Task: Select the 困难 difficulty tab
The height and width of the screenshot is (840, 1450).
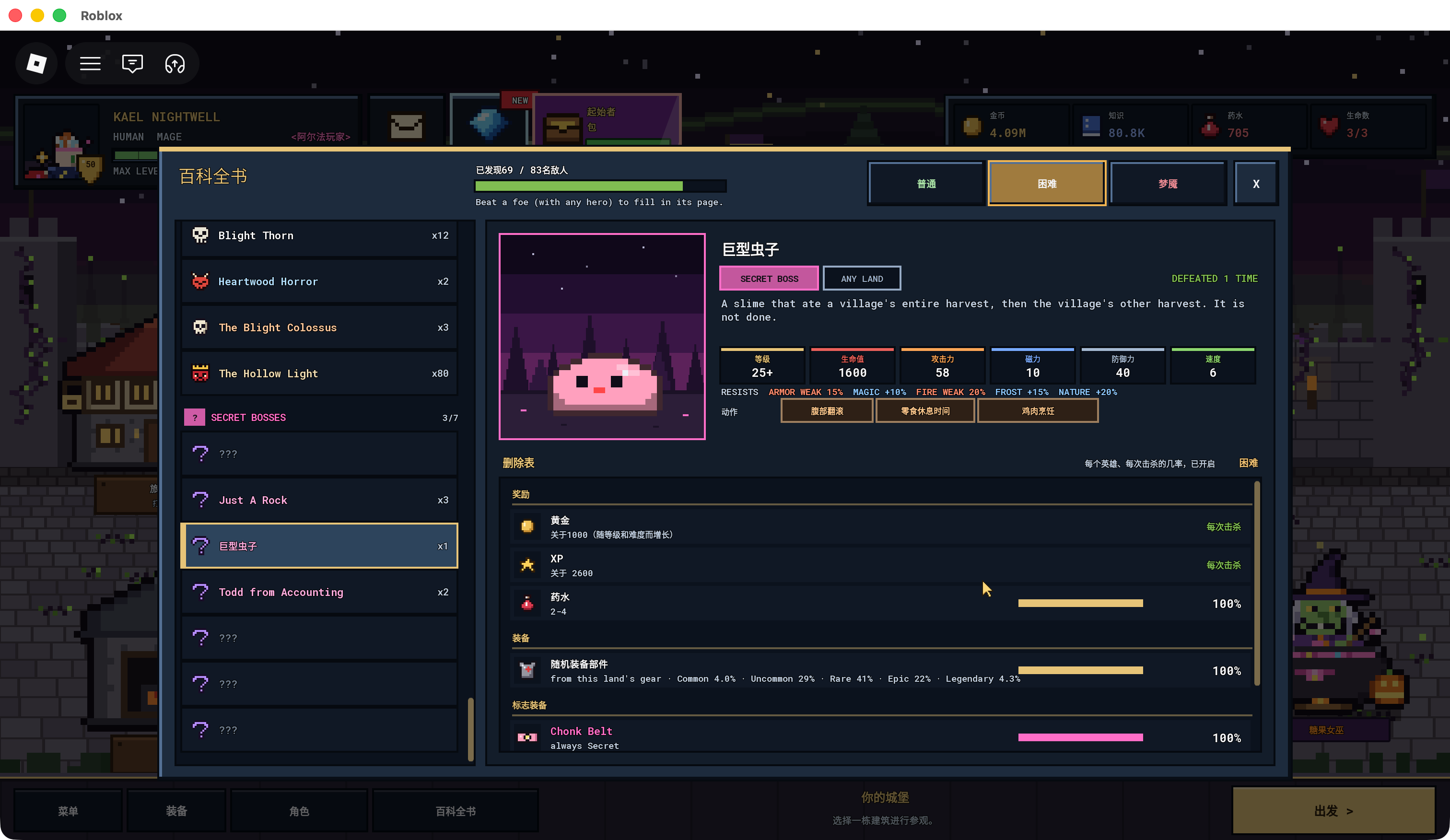Action: point(1047,184)
